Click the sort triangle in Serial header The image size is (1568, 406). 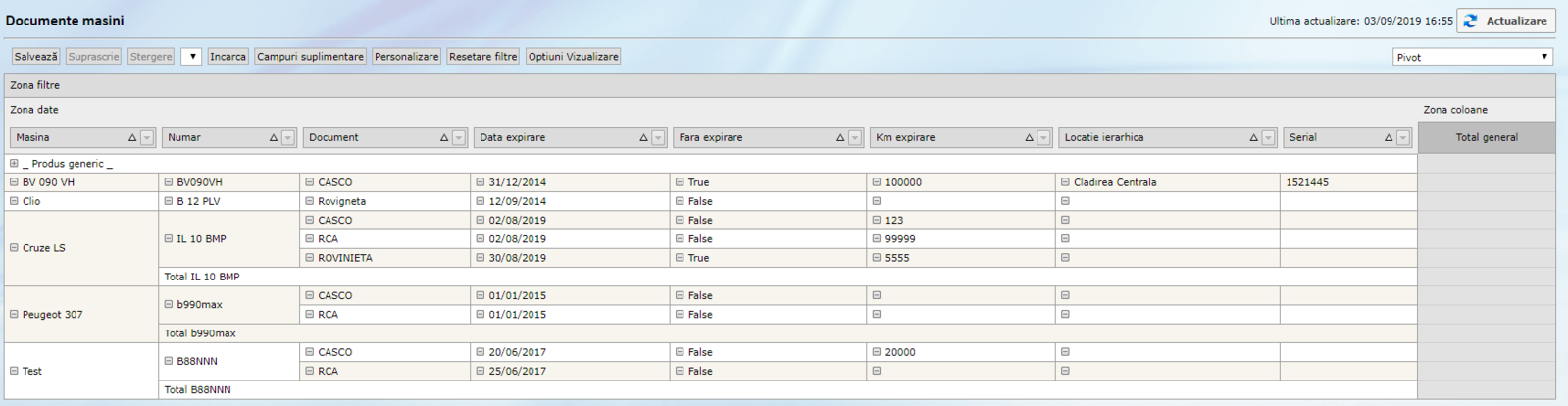pyautogui.click(x=1389, y=138)
